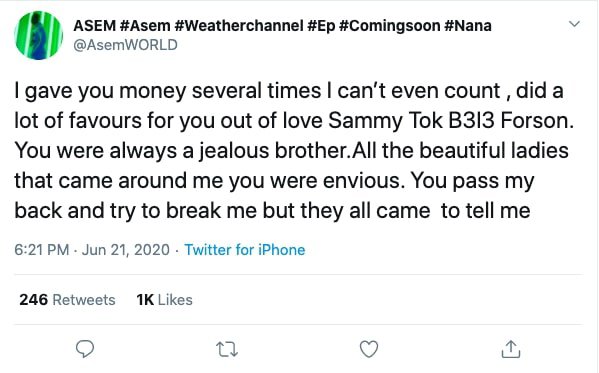Click the tweet body text
The height and width of the screenshot is (373, 599).
pos(294,151)
